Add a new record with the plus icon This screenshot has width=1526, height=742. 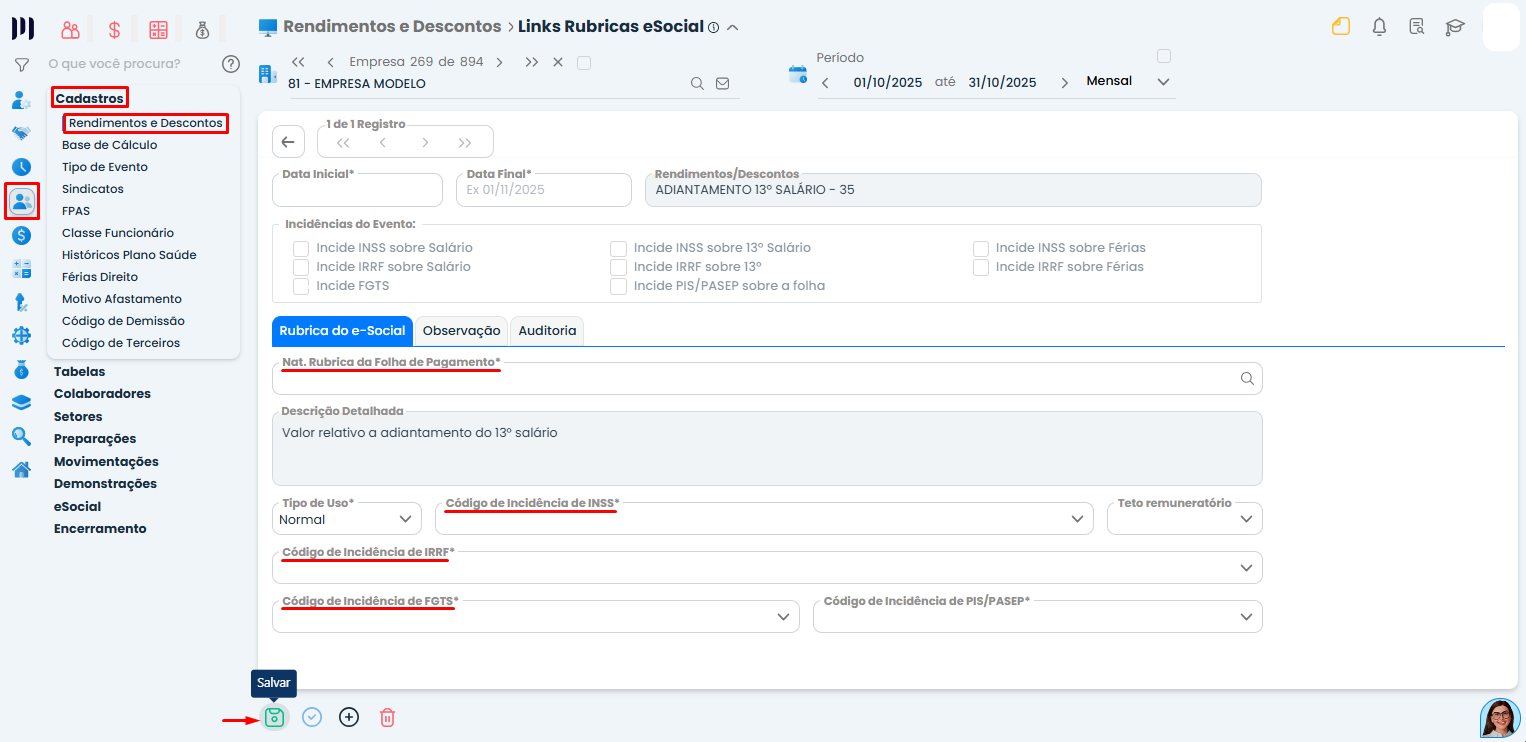click(348, 717)
